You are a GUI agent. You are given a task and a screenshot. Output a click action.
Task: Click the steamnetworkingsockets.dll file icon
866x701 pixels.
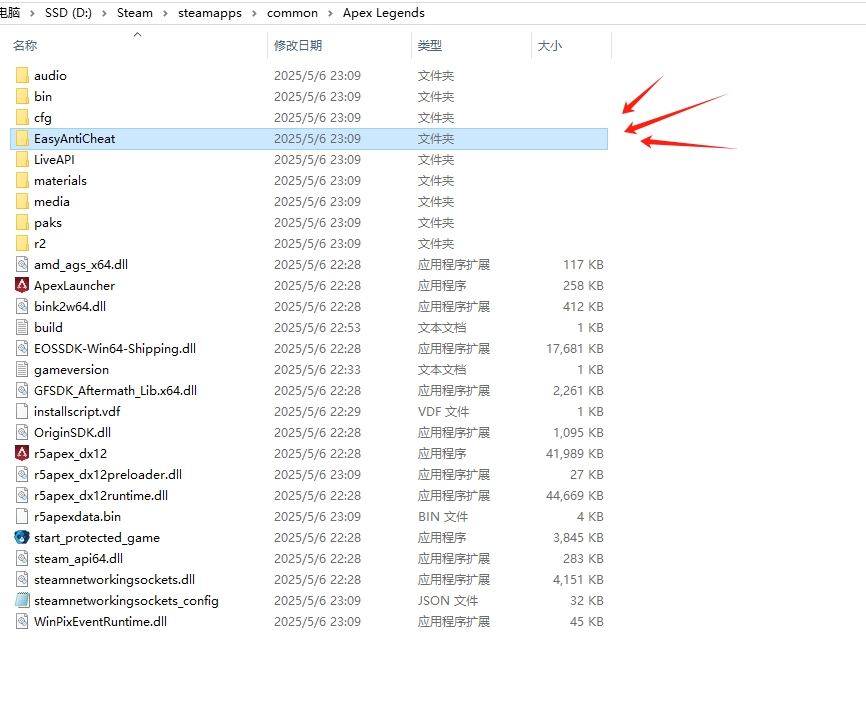[x=22, y=579]
